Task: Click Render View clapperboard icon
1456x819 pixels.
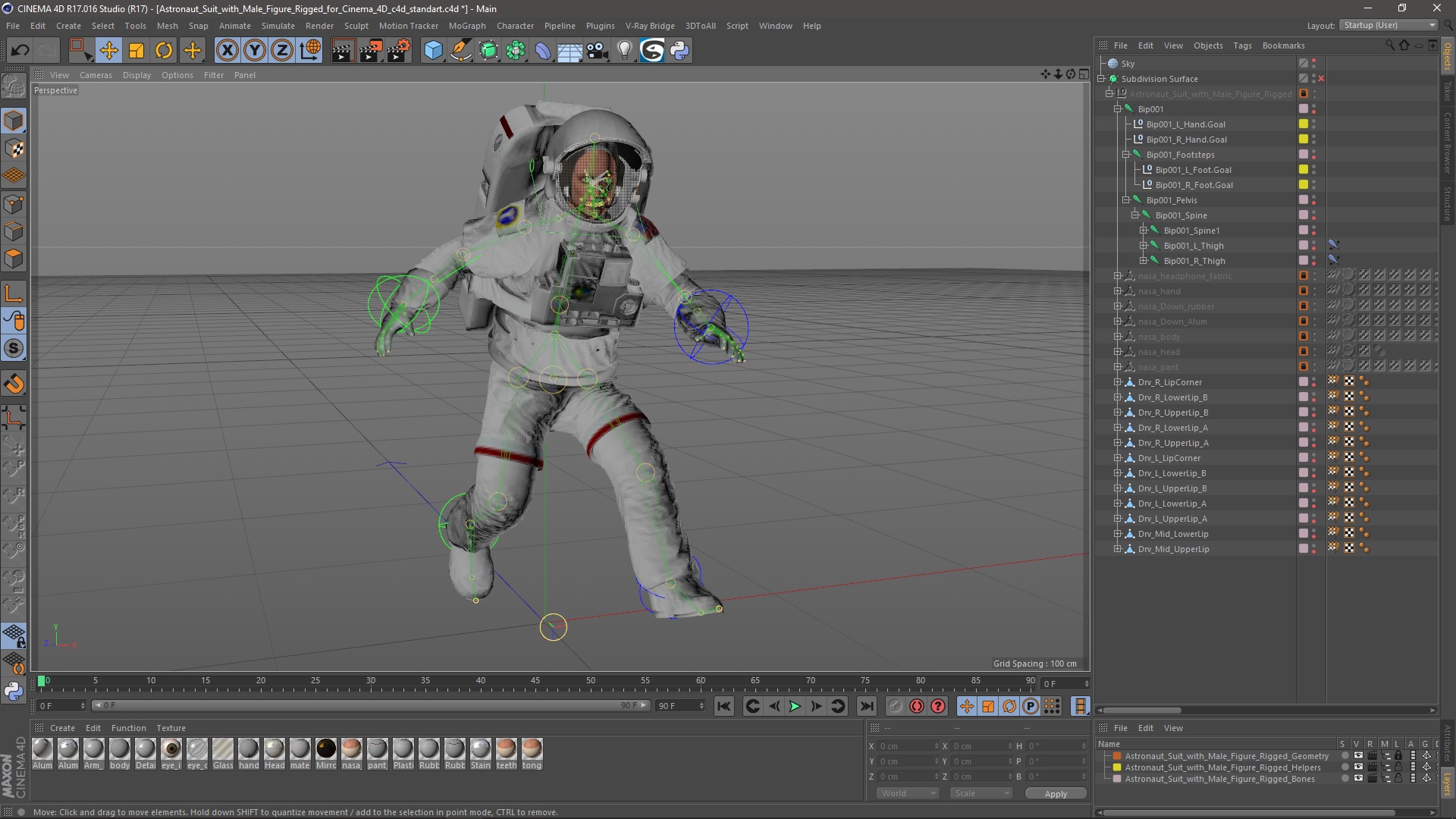Action: pyautogui.click(x=343, y=51)
